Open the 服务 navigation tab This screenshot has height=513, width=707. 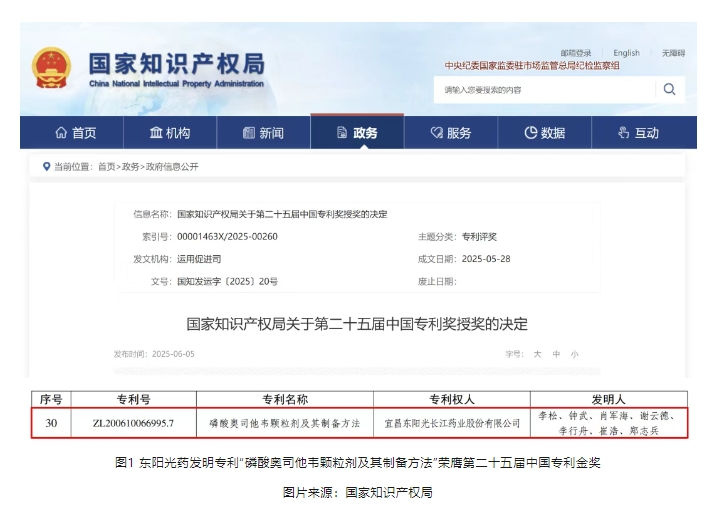coord(451,133)
